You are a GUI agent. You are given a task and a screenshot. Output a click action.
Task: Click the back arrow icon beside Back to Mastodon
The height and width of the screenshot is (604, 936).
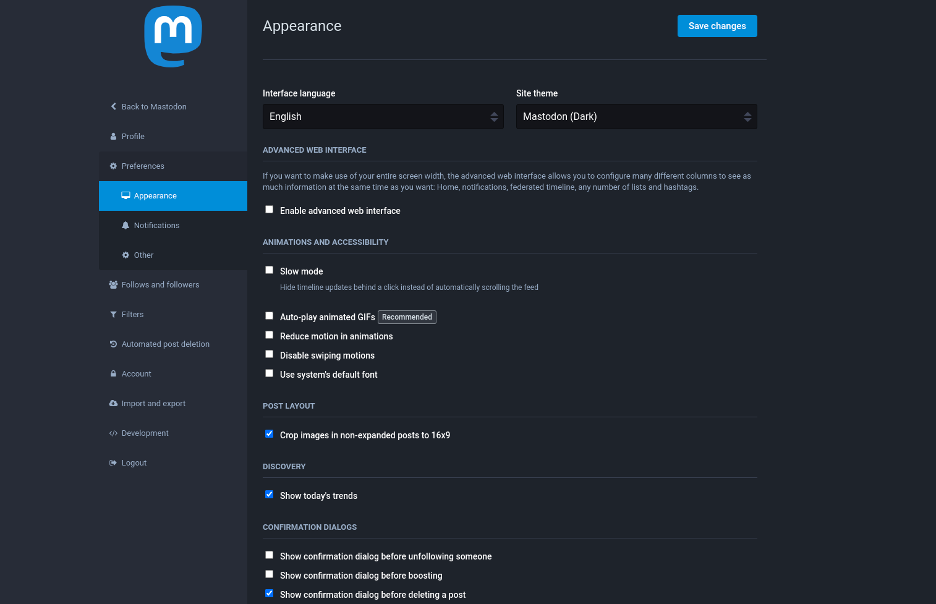click(x=113, y=107)
